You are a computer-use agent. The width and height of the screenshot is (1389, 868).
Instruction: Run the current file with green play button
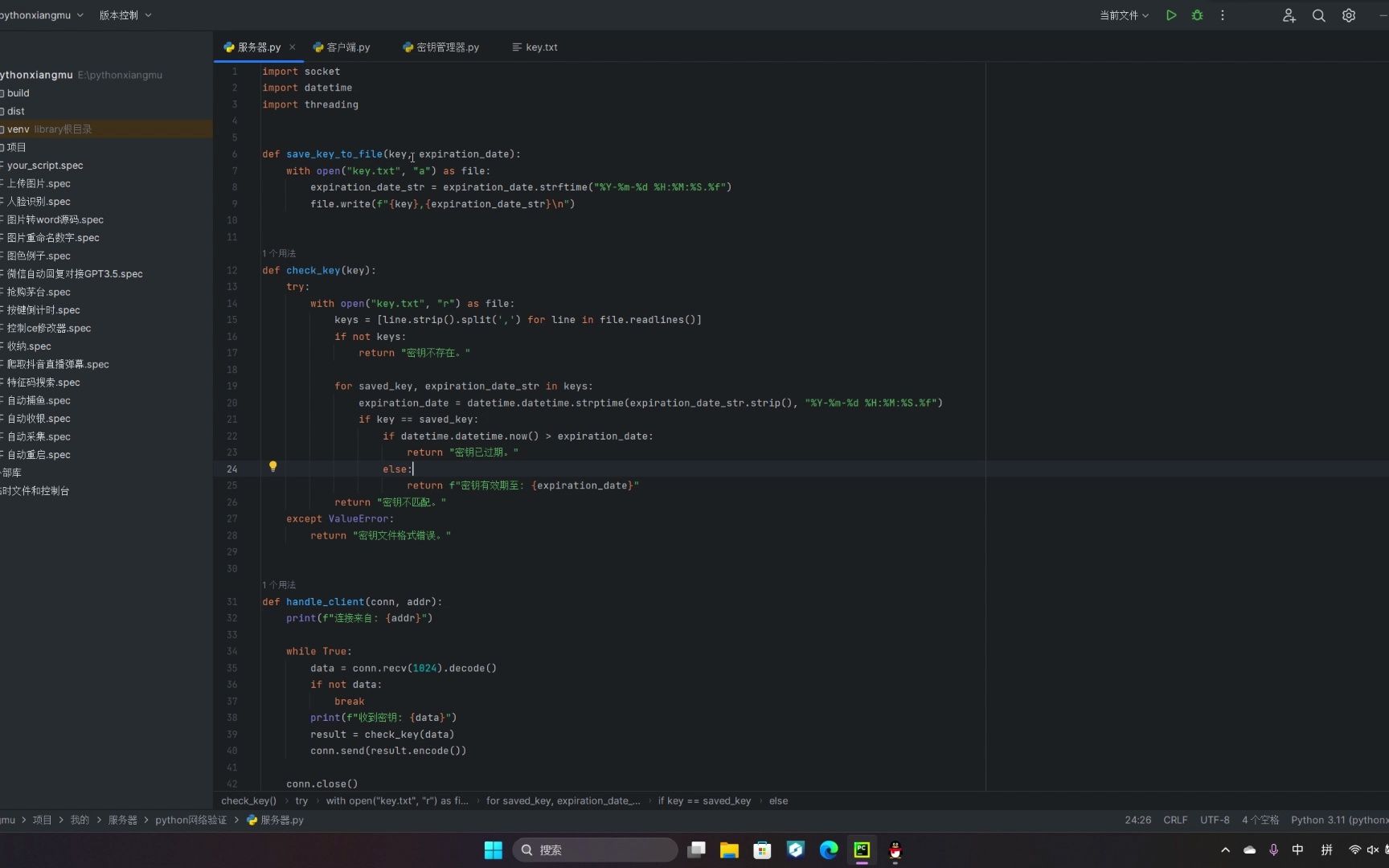tap(1171, 15)
